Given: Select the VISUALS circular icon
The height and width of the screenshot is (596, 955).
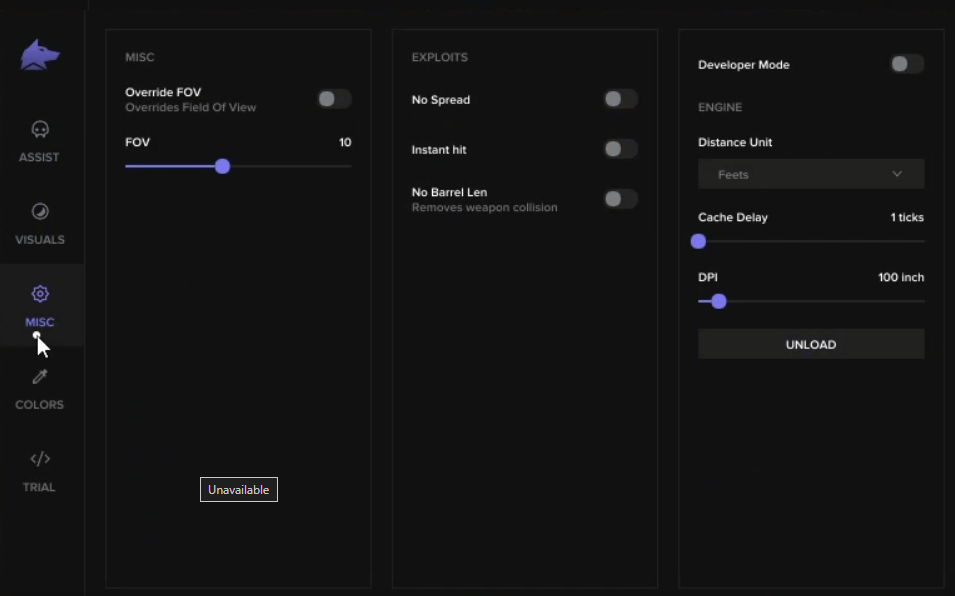Looking at the screenshot, I should pyautogui.click(x=40, y=211).
